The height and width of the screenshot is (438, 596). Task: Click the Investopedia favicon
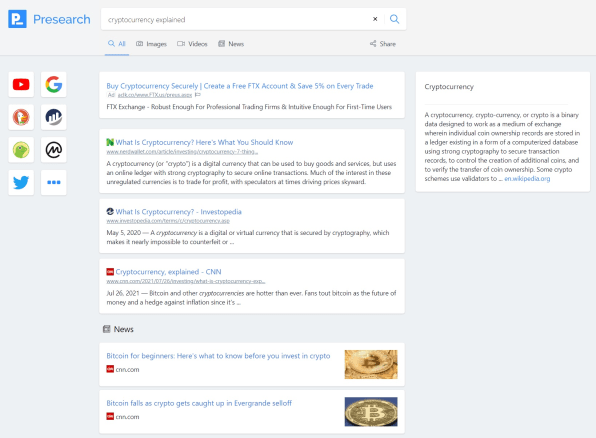(110, 211)
